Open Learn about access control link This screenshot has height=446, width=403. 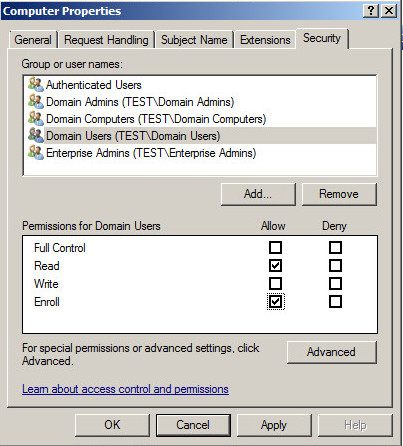(125, 389)
